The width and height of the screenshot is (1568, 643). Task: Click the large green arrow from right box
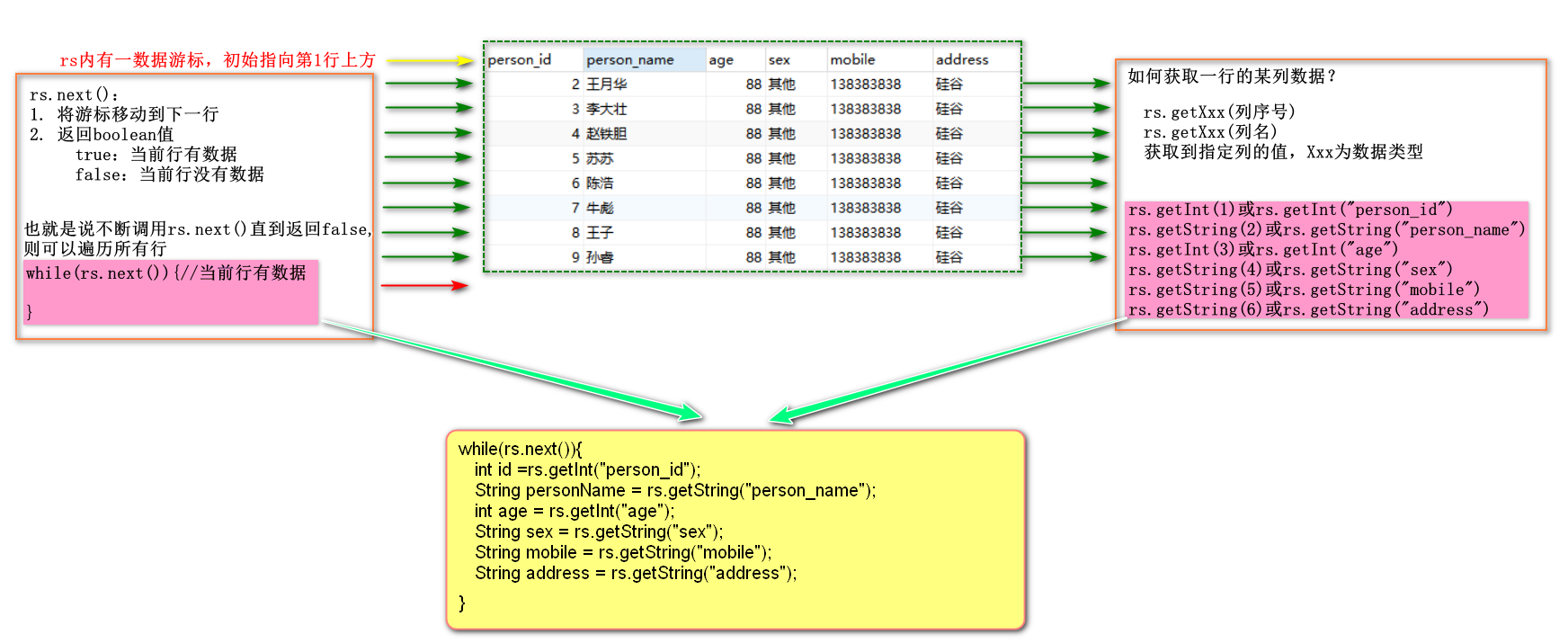click(942, 371)
